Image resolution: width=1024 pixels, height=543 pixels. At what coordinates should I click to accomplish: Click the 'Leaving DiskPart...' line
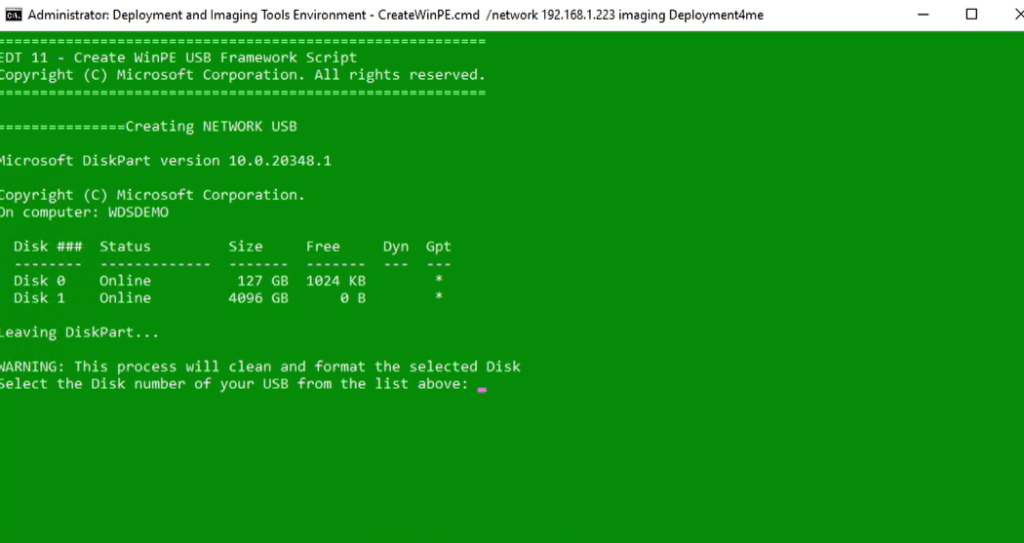coord(79,333)
